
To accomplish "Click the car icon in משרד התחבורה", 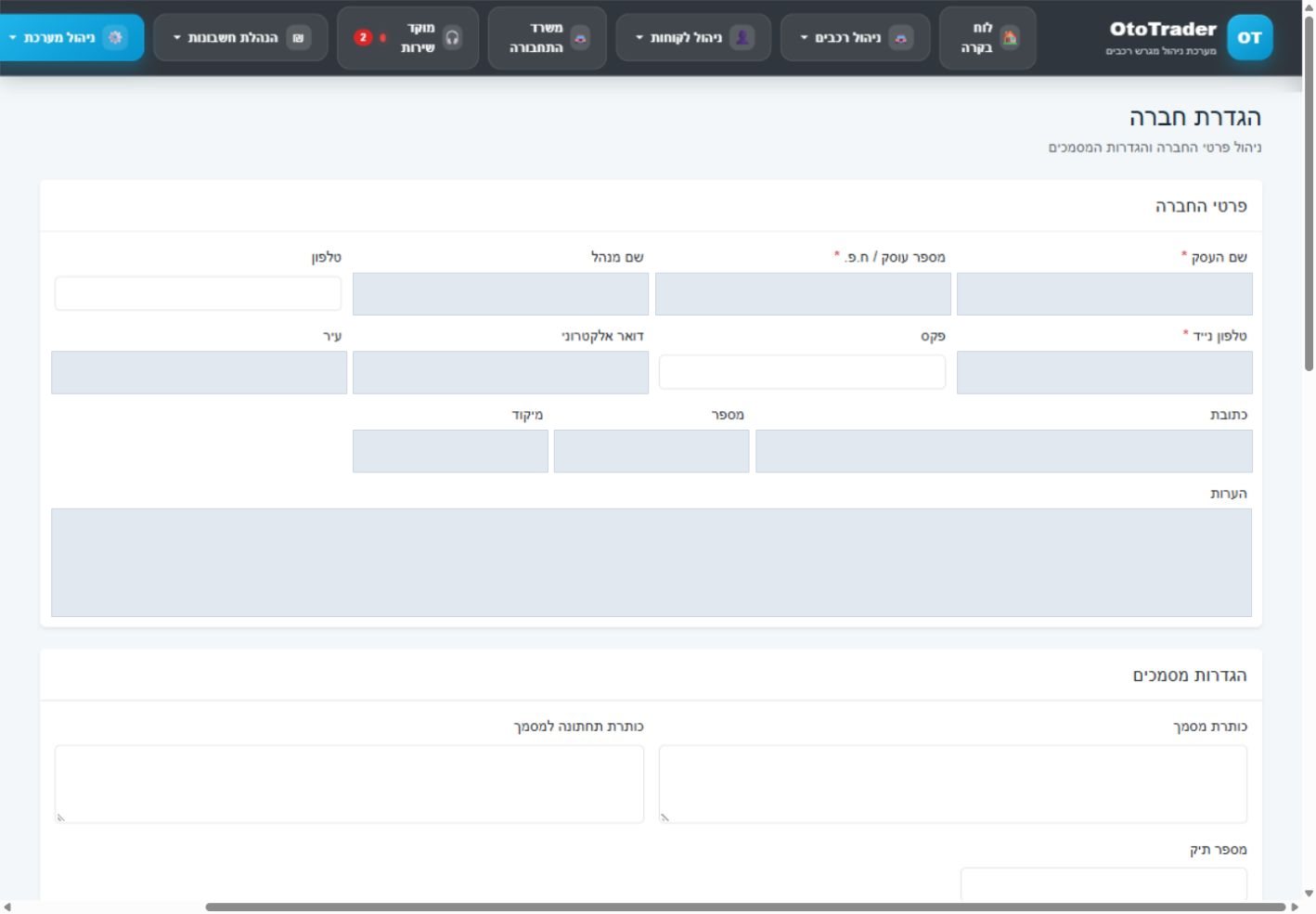I will [580, 37].
